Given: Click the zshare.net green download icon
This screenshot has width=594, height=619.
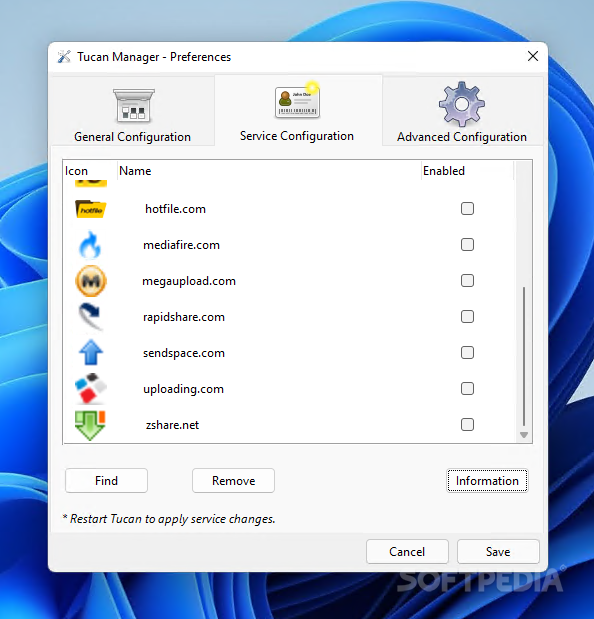Looking at the screenshot, I should [90, 426].
